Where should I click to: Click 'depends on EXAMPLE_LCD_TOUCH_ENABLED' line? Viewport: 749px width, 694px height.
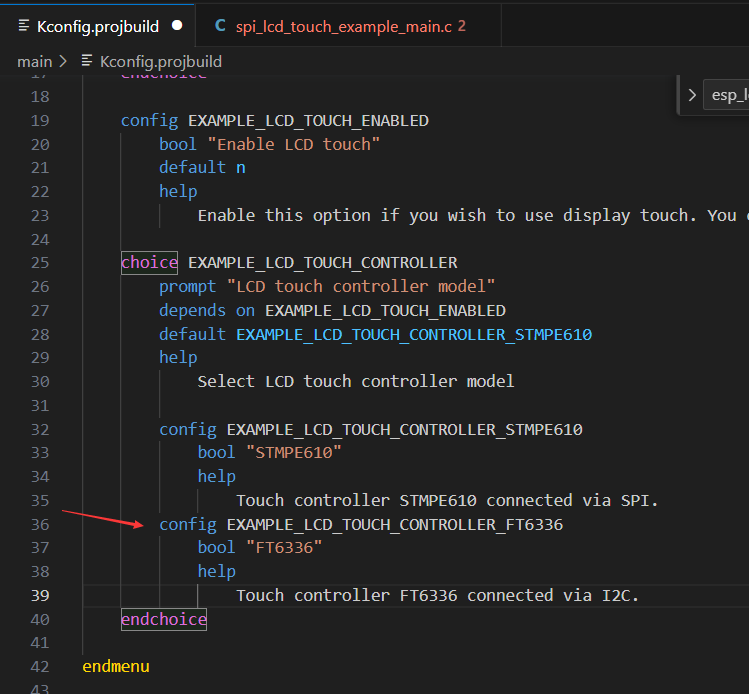[x=332, y=310]
